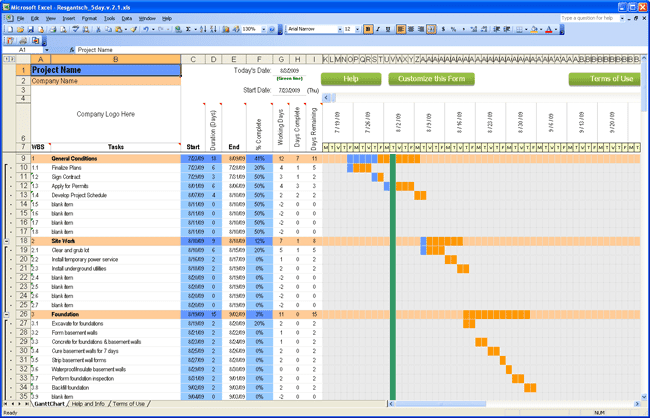Click the Print toolbar icon
The image size is (650, 418).
[x=53, y=29]
